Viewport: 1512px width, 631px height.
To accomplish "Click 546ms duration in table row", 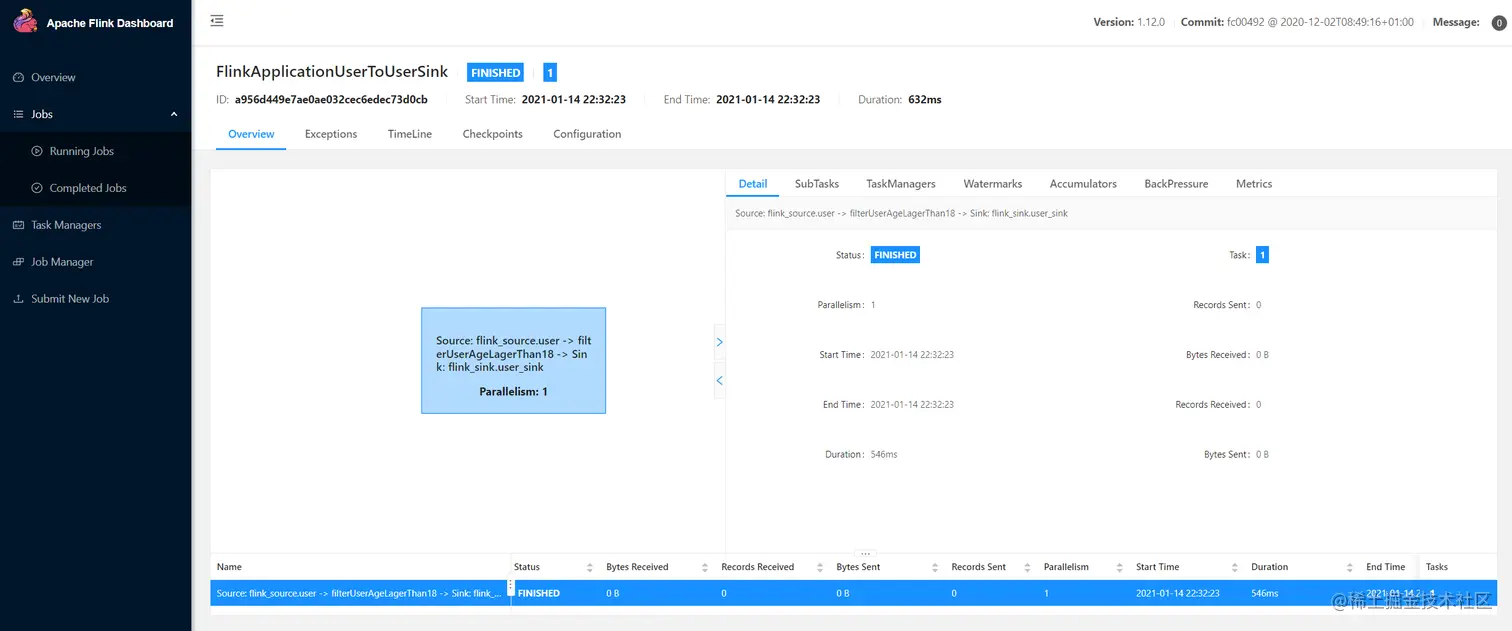I will (x=1265, y=593).
